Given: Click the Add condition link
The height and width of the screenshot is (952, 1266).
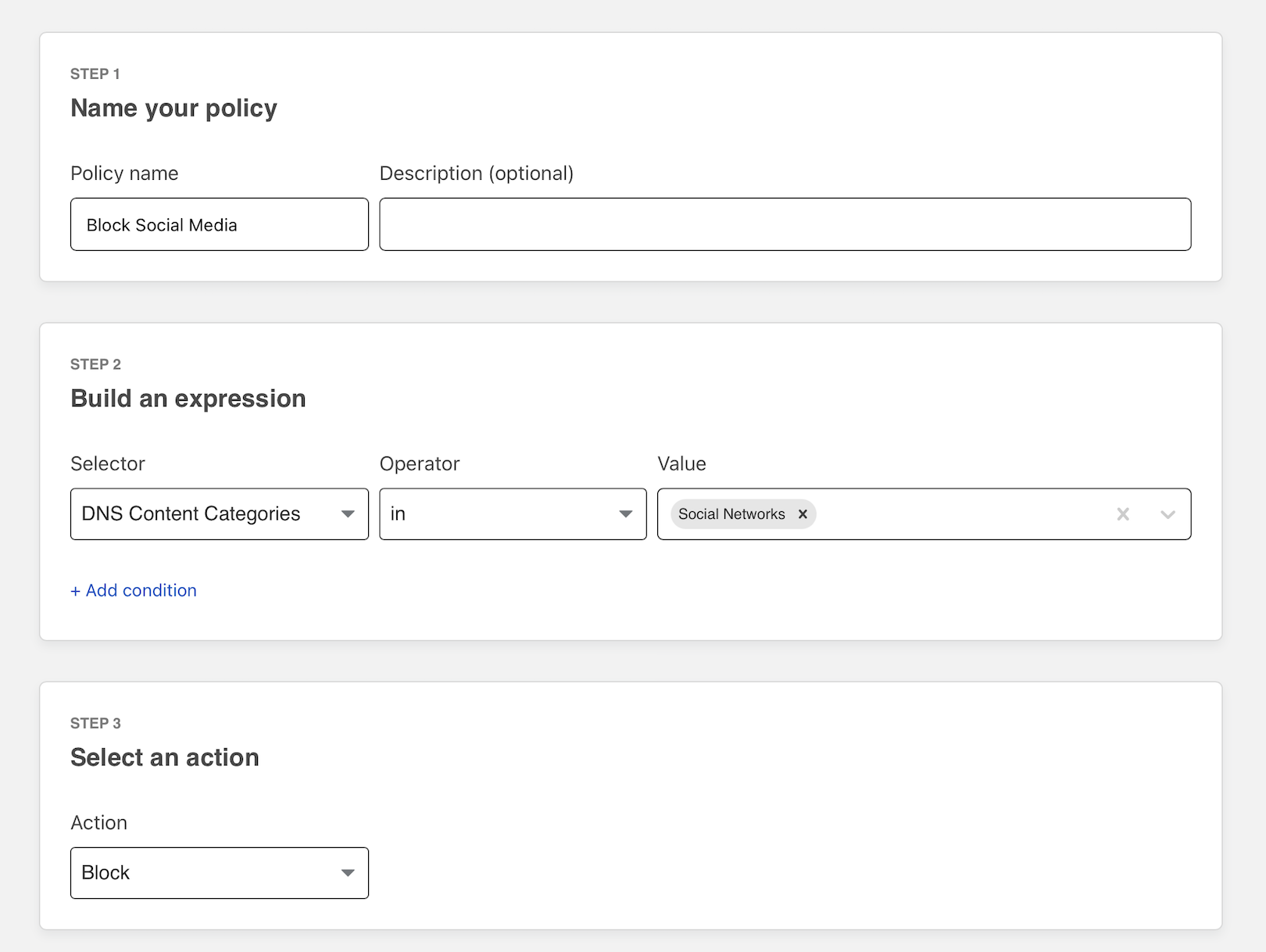Looking at the screenshot, I should [x=134, y=590].
